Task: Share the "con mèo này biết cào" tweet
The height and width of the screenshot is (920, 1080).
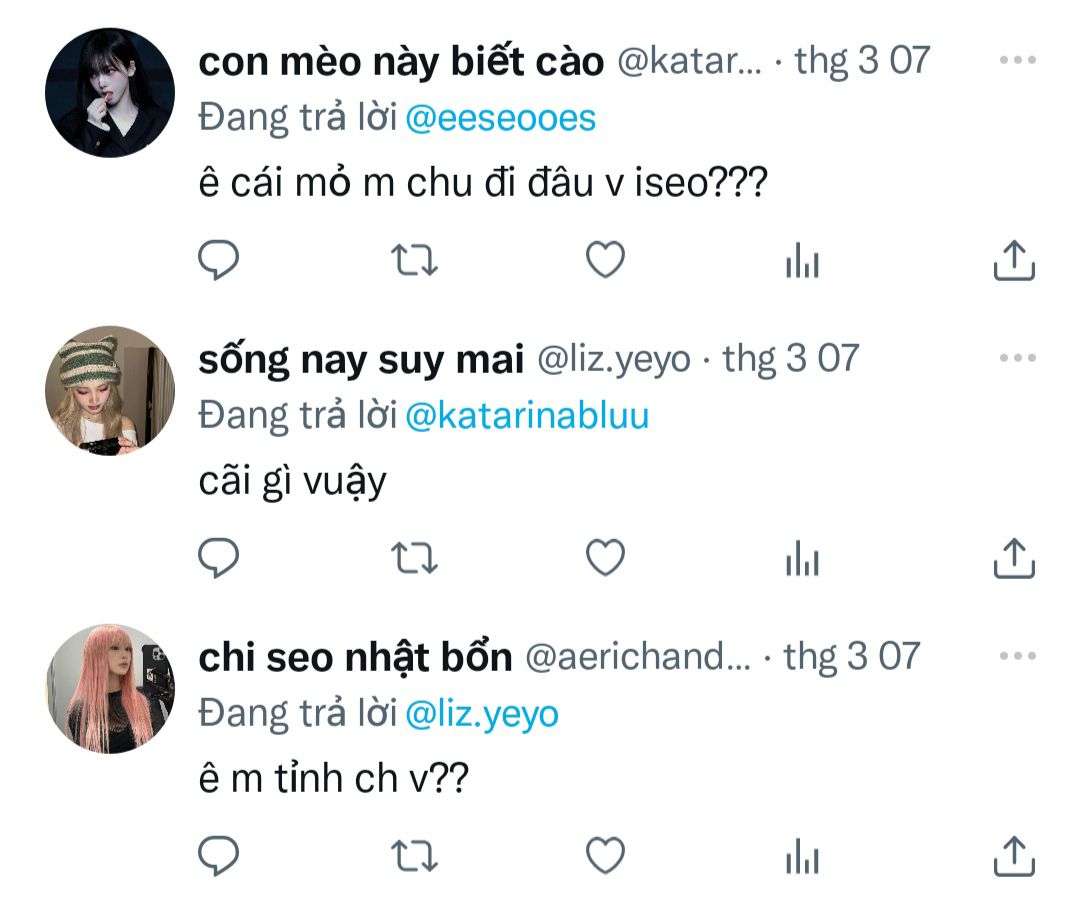Action: click(x=1013, y=262)
